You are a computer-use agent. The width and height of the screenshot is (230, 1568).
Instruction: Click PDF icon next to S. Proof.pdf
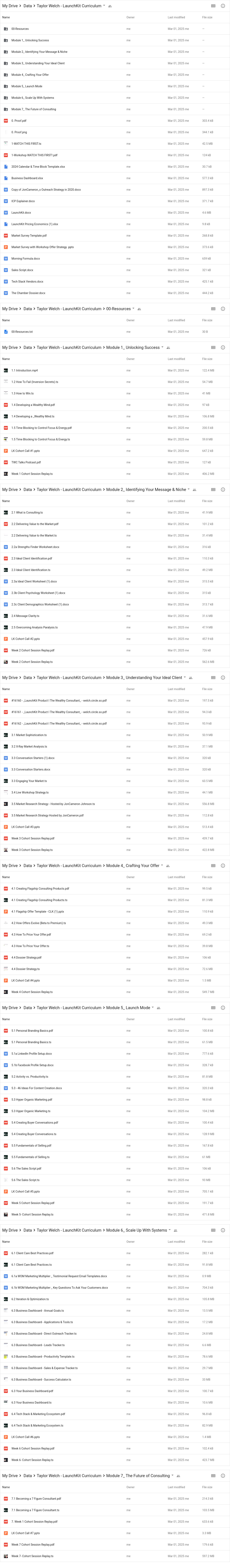(x=6, y=121)
